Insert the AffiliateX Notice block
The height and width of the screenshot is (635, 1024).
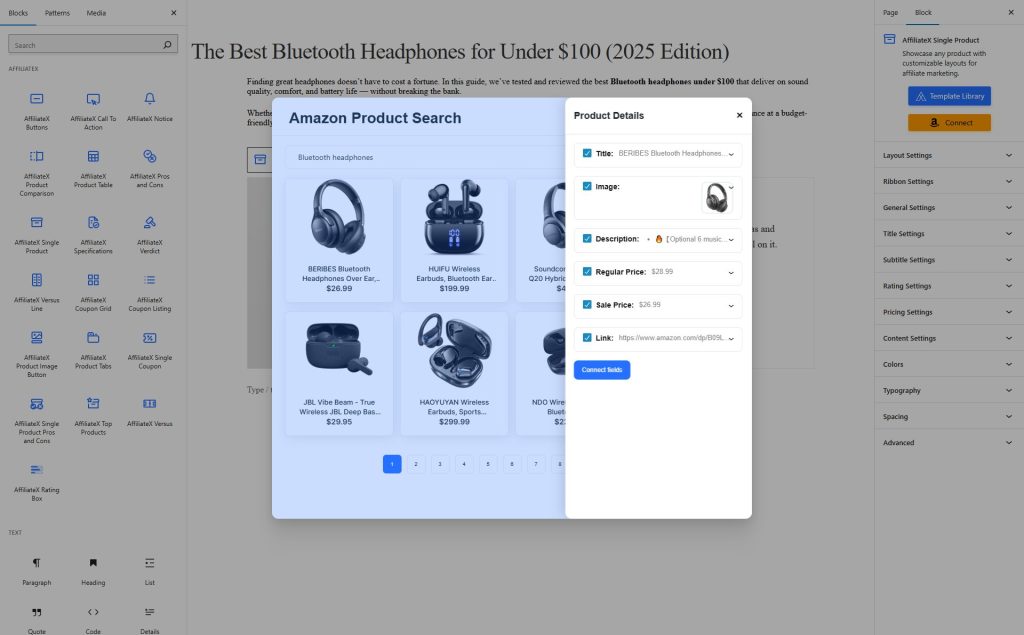(150, 107)
